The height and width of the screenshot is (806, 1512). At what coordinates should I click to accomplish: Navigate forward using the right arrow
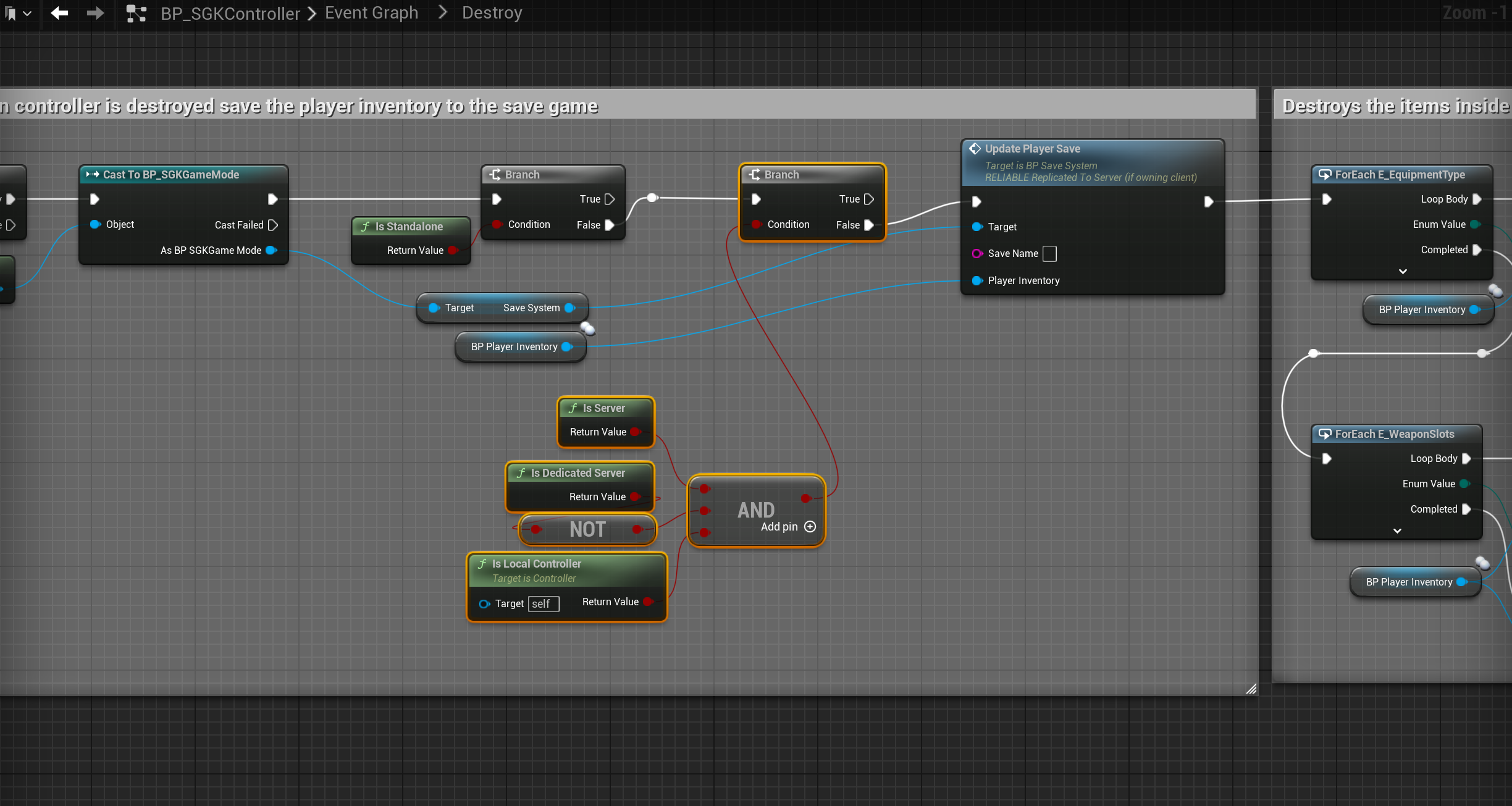(x=95, y=12)
